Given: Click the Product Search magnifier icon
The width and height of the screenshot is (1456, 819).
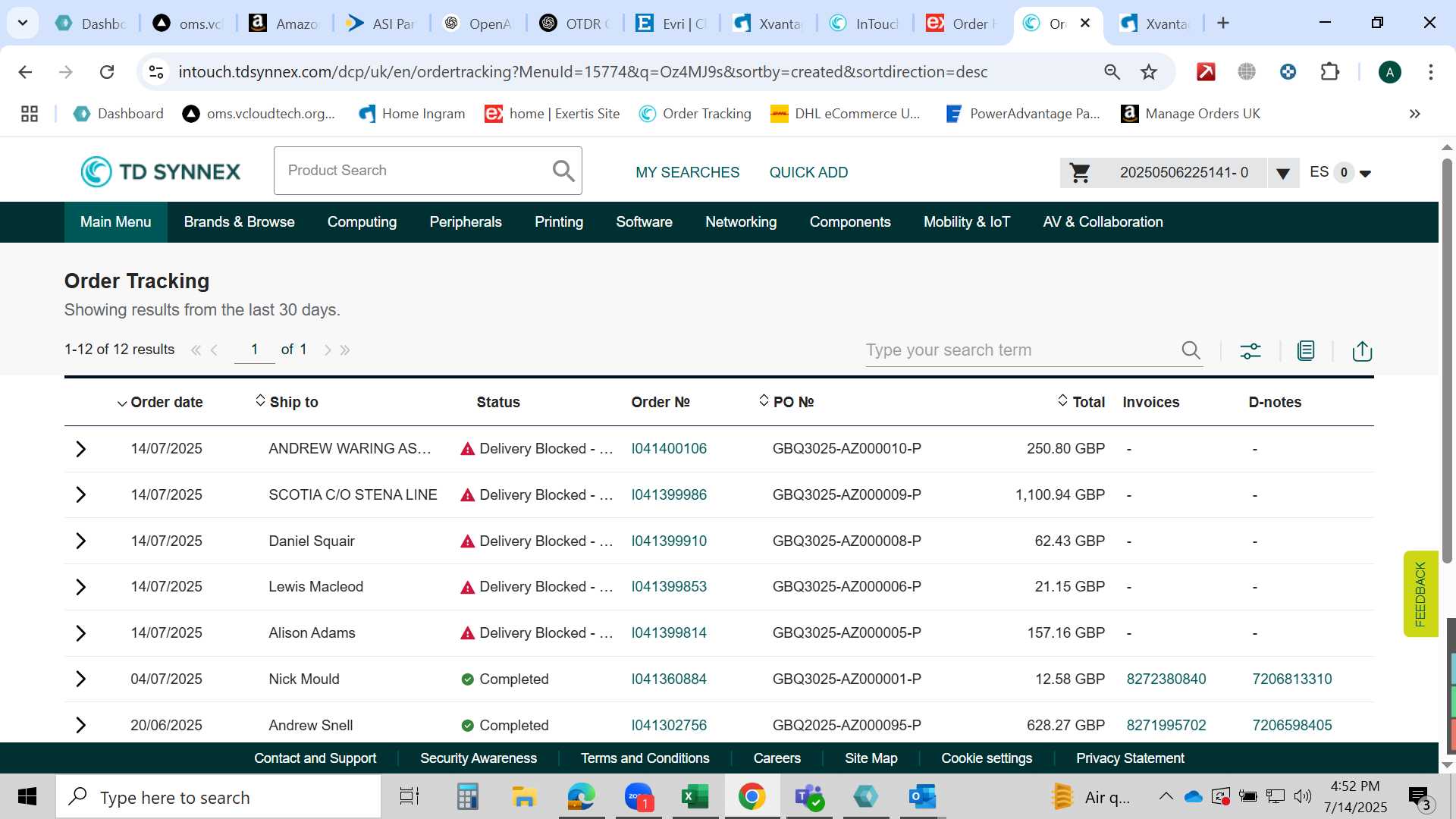Looking at the screenshot, I should pos(563,171).
